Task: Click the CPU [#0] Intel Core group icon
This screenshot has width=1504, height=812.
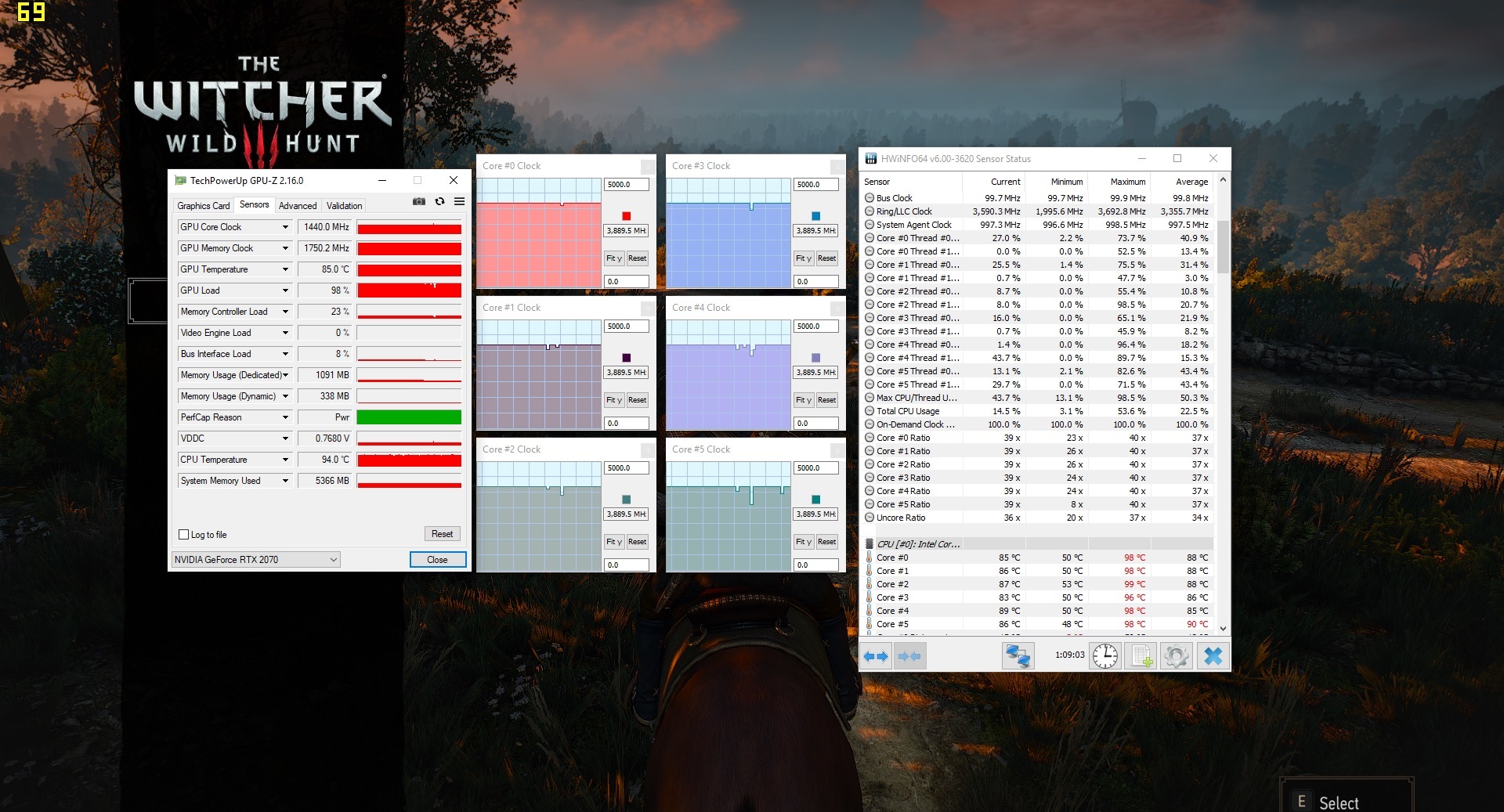Action: tap(869, 544)
